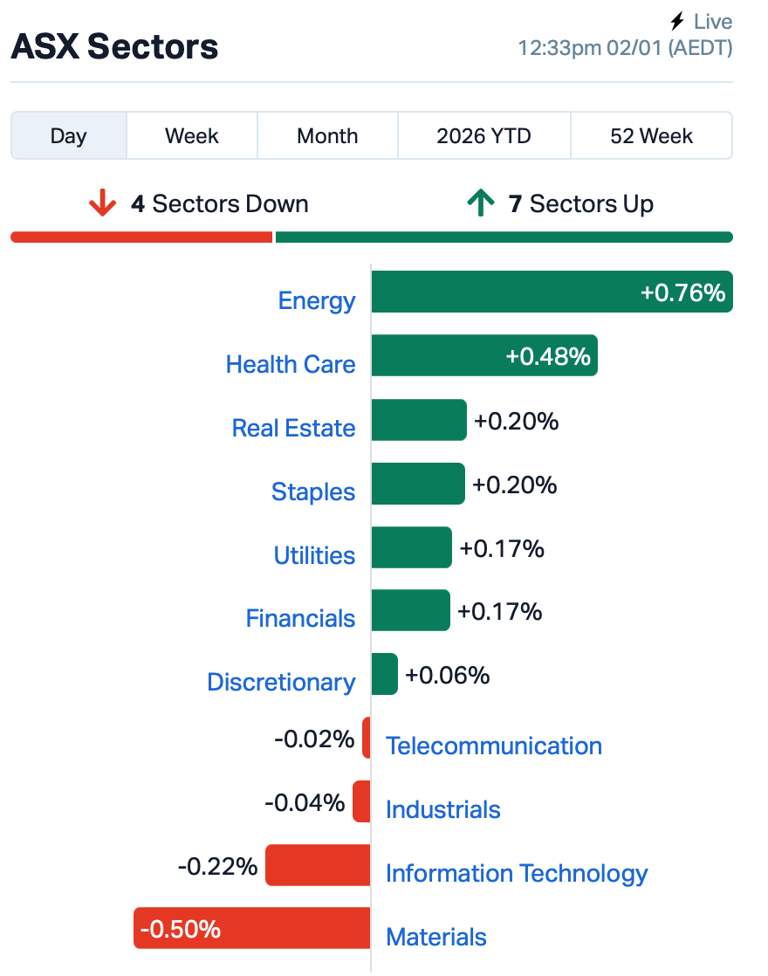This screenshot has height=976, width=768.
Task: Open the Health Care sector link
Action: [x=291, y=364]
